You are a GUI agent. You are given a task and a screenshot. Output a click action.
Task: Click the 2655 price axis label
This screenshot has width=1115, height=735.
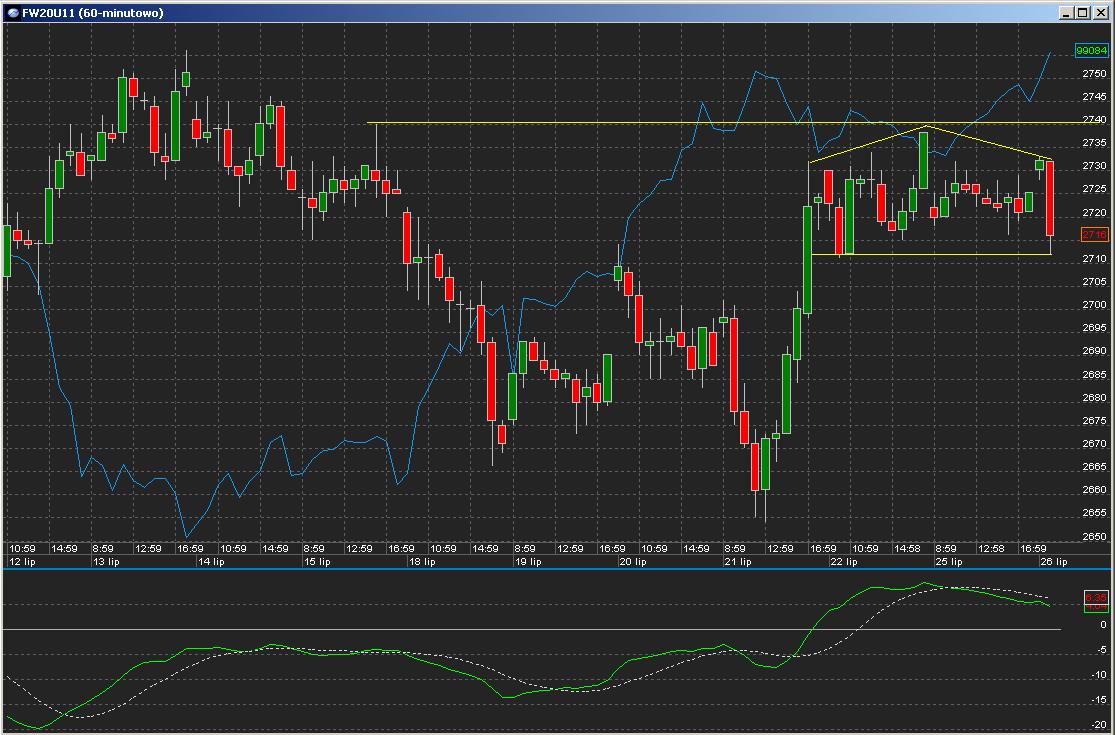pos(1094,513)
